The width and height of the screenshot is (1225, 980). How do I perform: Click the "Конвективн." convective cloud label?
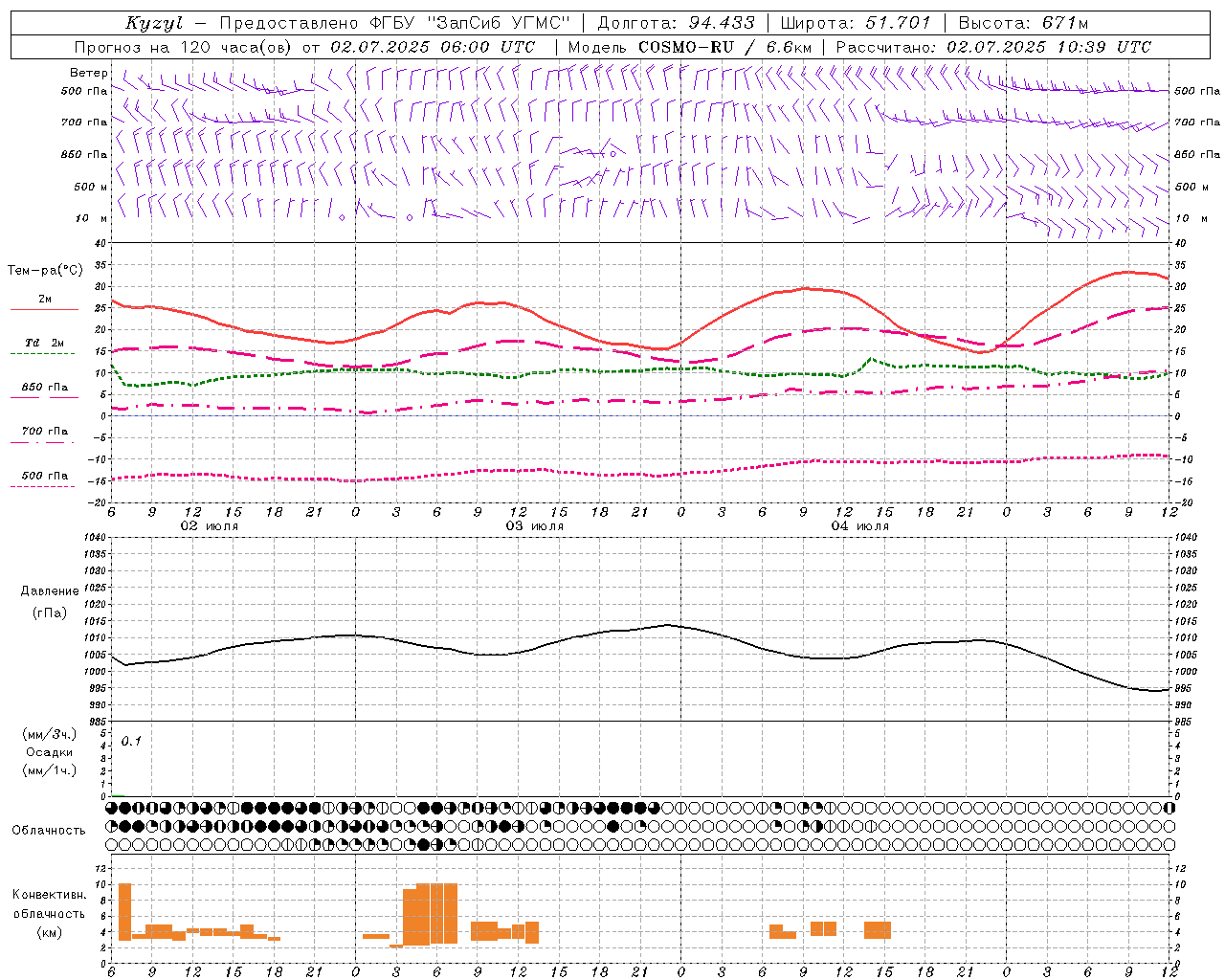(x=50, y=895)
